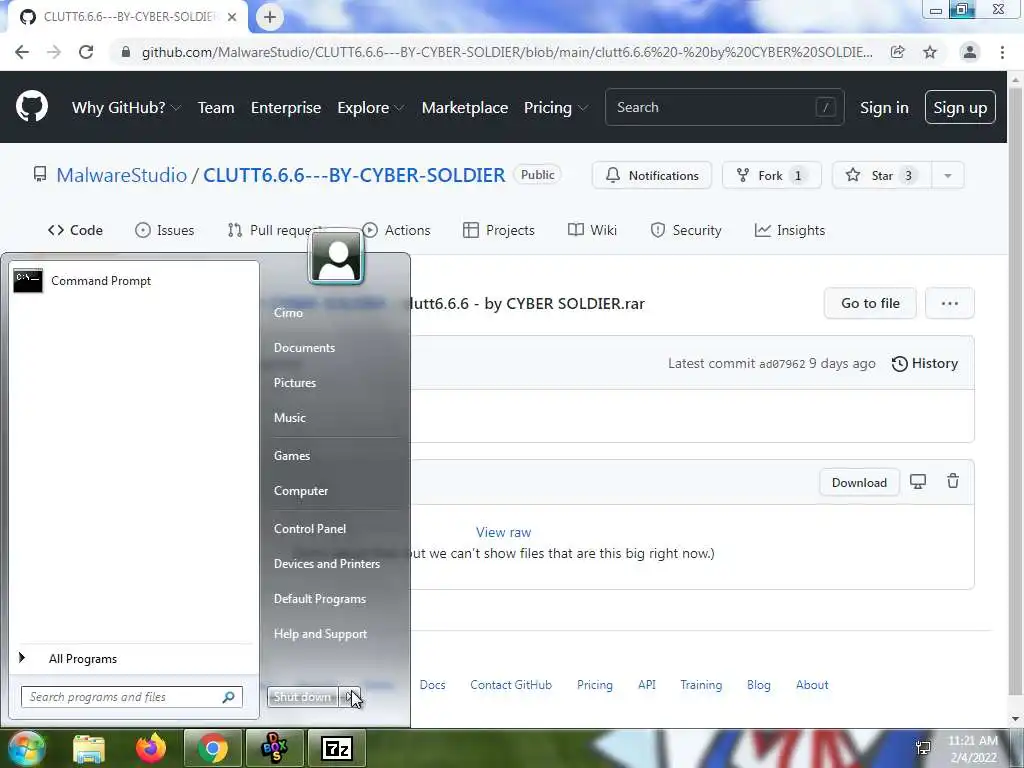
Task: Open the MalwareStudio owner link
Action: pos(121,175)
